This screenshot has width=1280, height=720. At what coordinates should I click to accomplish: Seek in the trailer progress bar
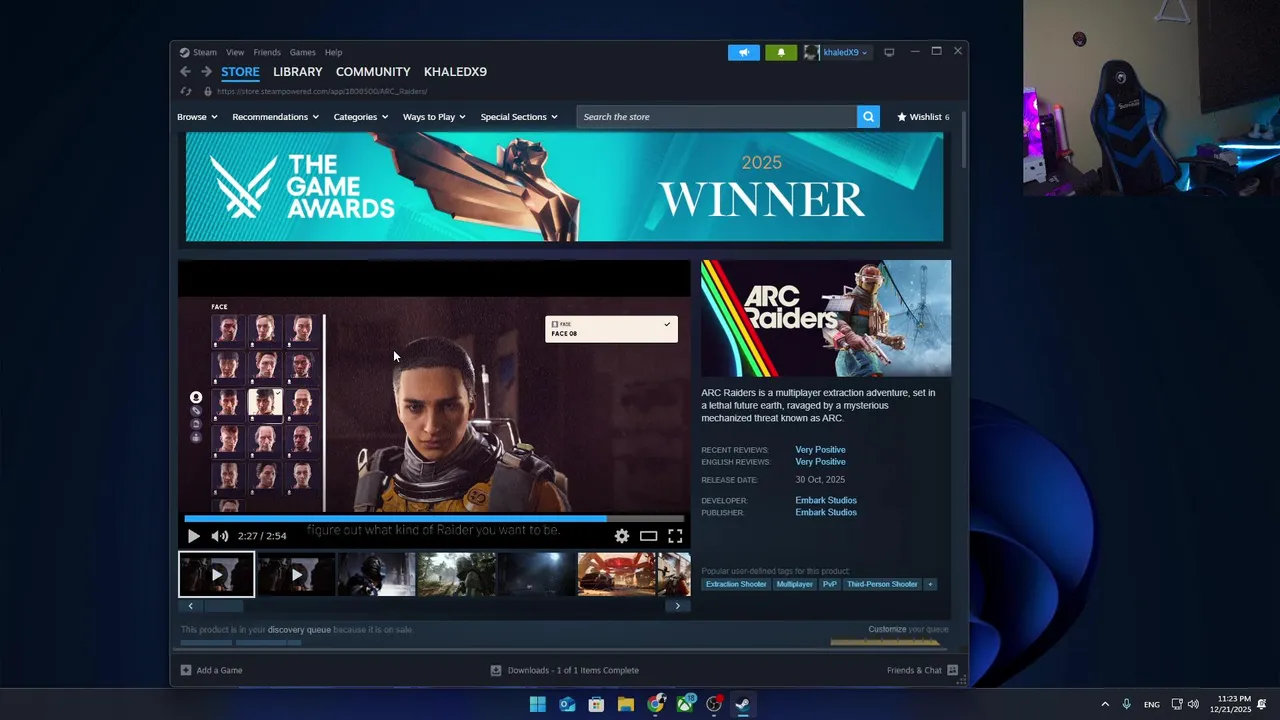point(434,519)
